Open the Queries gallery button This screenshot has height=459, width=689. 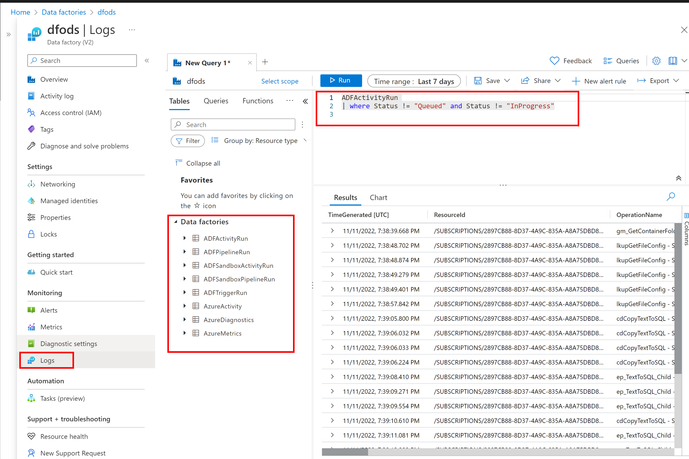[621, 61]
